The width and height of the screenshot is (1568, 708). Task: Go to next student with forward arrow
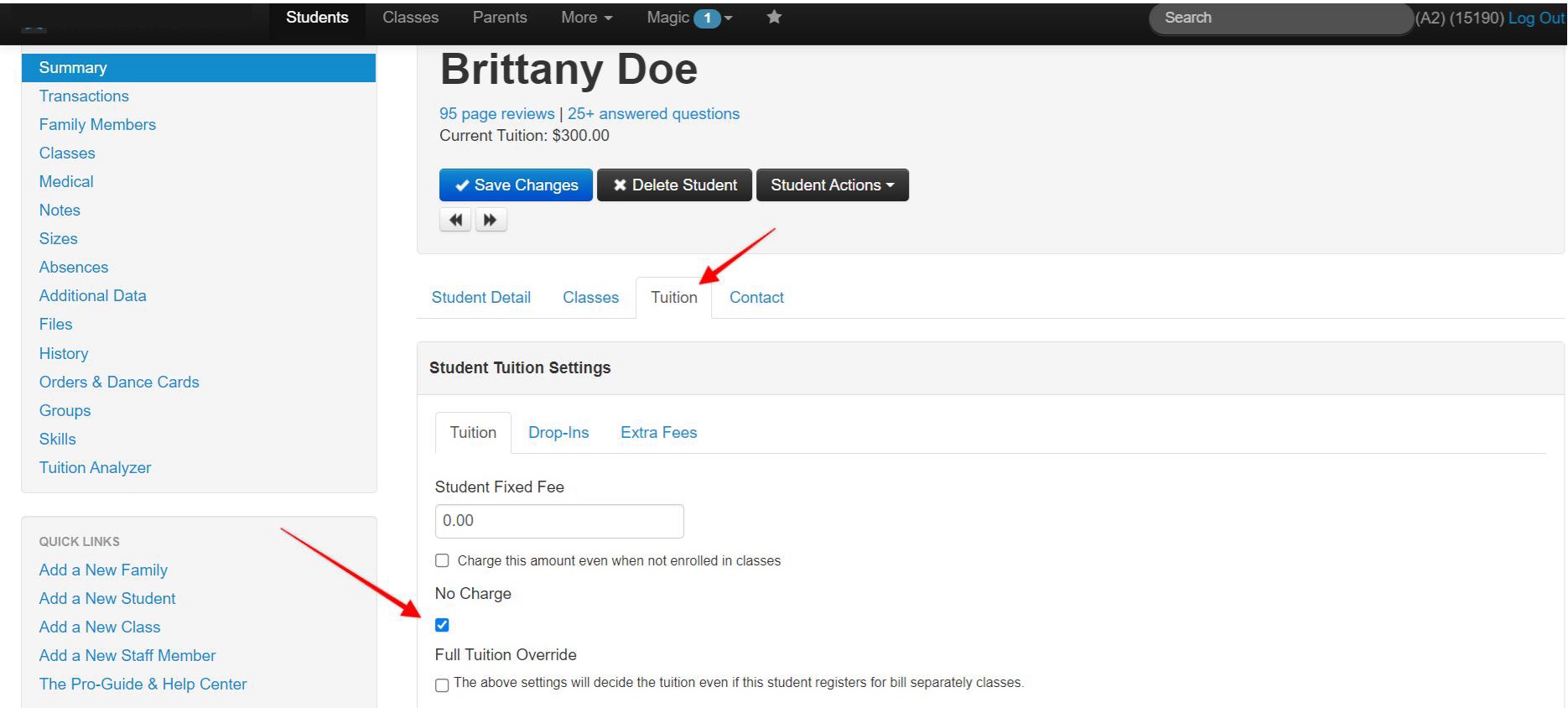491,220
